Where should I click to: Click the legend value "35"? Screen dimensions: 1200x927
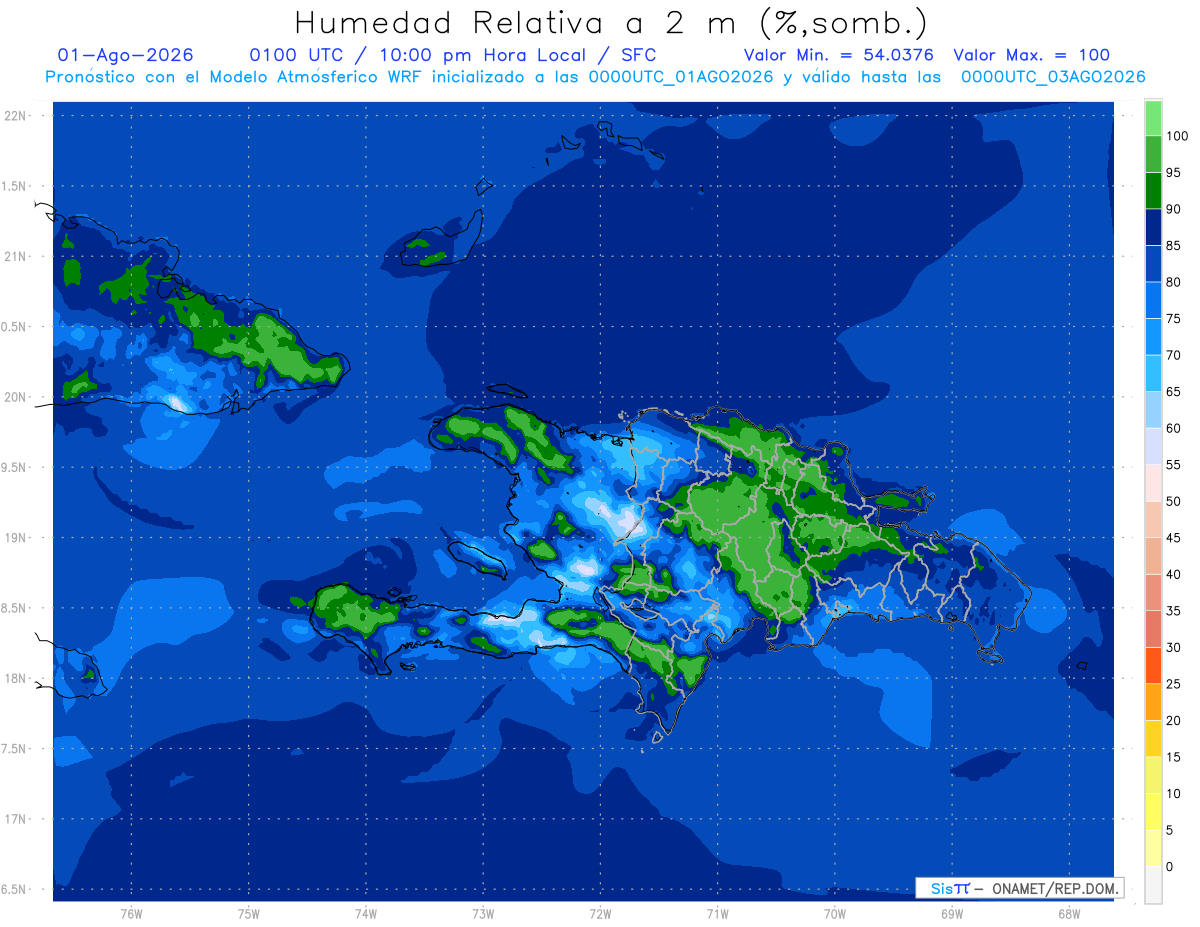(x=1173, y=611)
